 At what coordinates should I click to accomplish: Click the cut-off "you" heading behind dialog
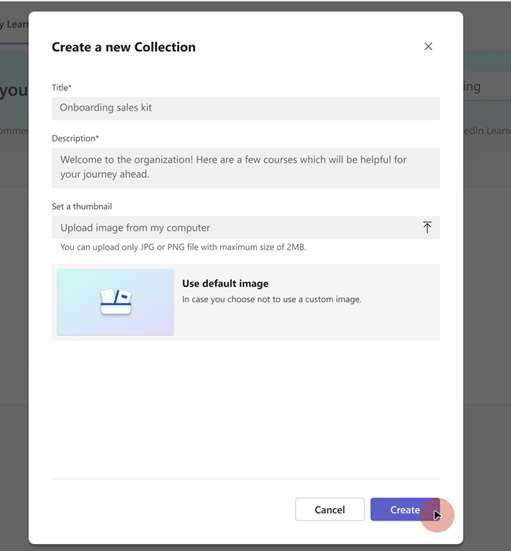pos(13,91)
